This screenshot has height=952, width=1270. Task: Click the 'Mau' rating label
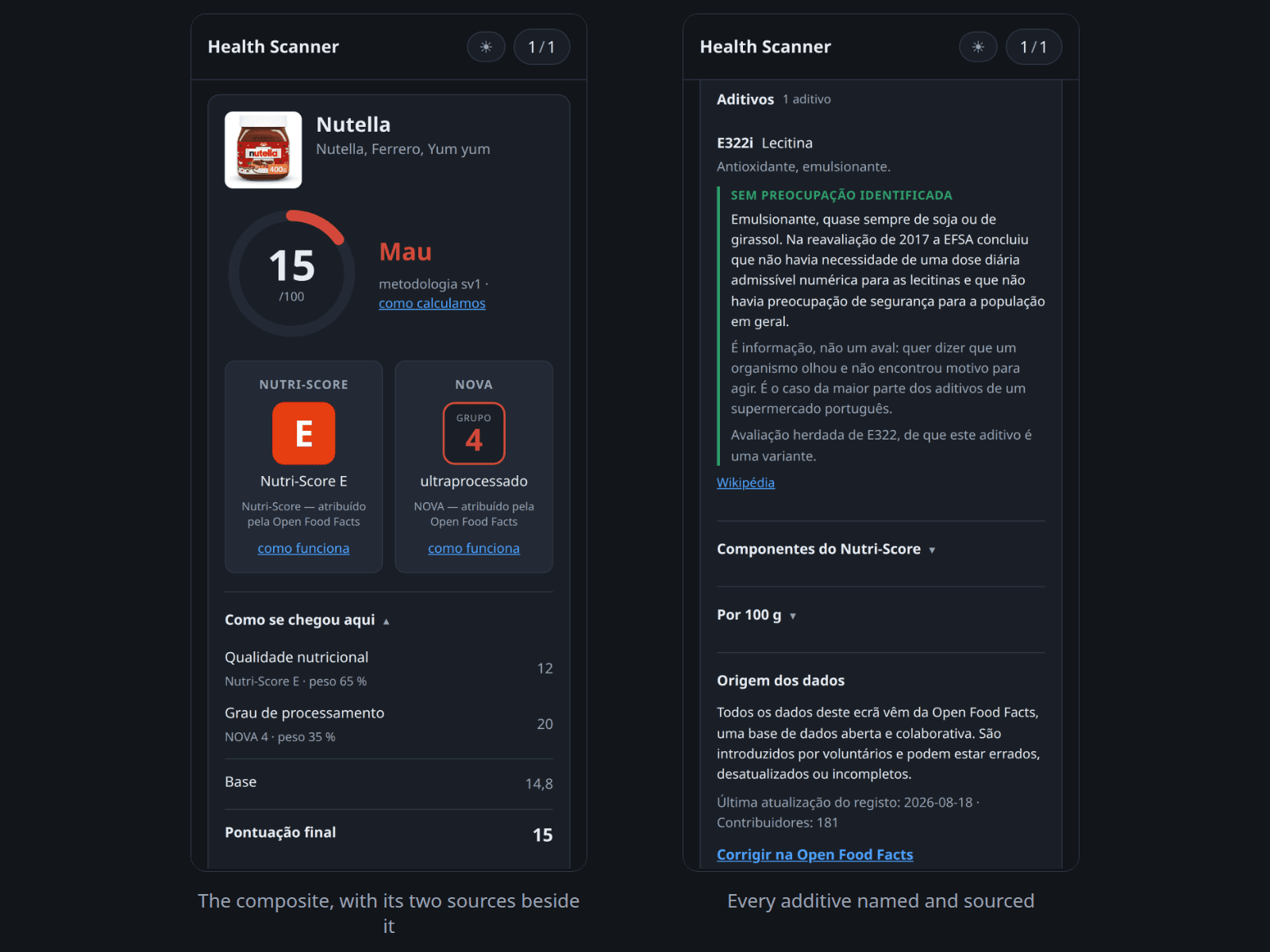point(406,251)
